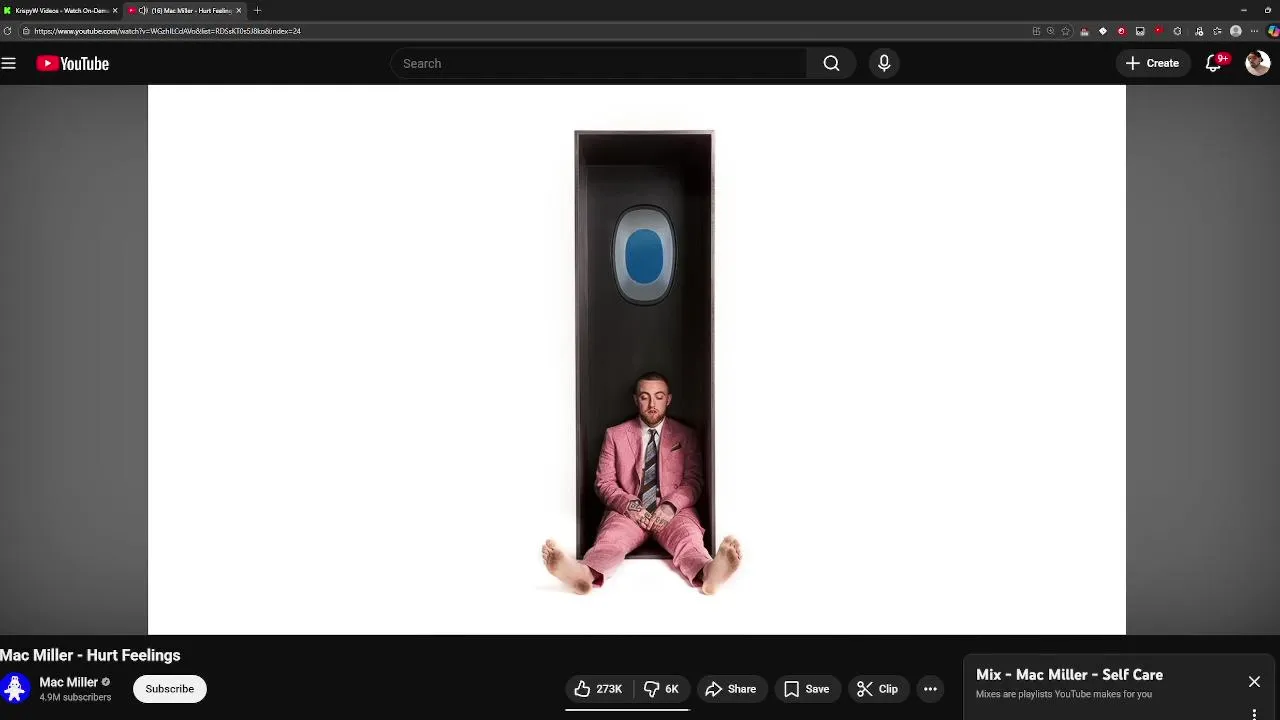Share the Hurt Feelings video
Viewport: 1280px width, 720px height.
coord(730,689)
